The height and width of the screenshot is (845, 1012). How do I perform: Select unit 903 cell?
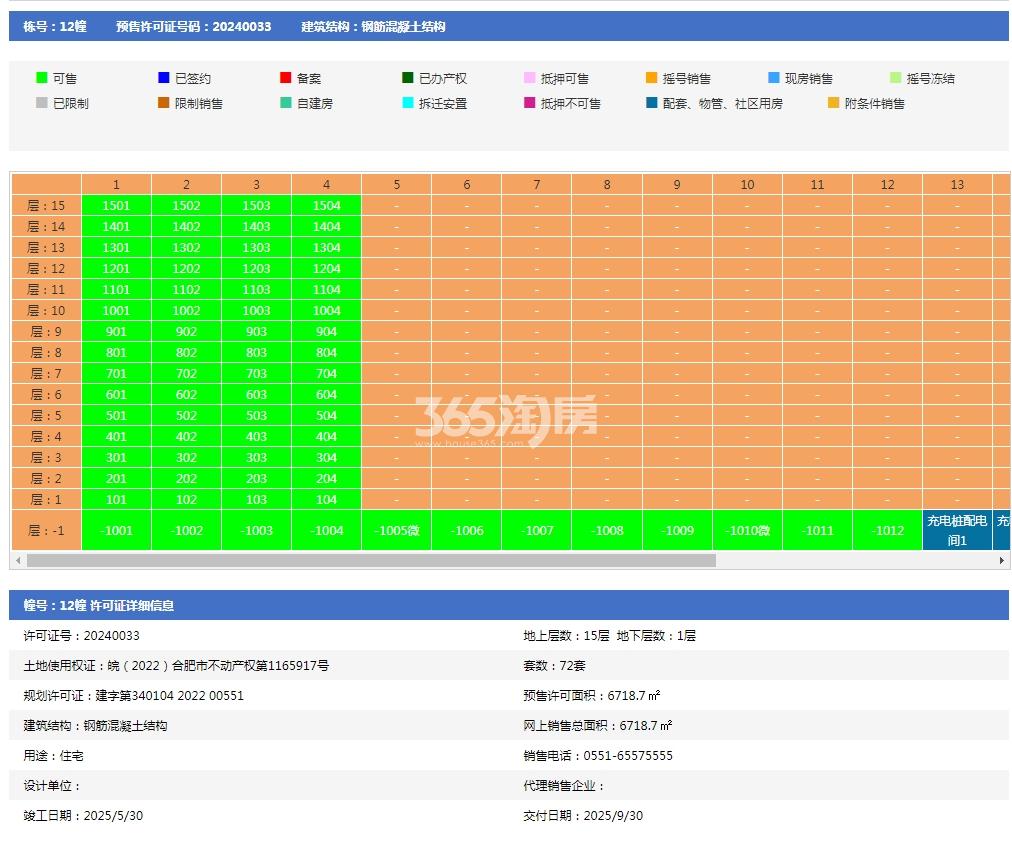point(256,331)
